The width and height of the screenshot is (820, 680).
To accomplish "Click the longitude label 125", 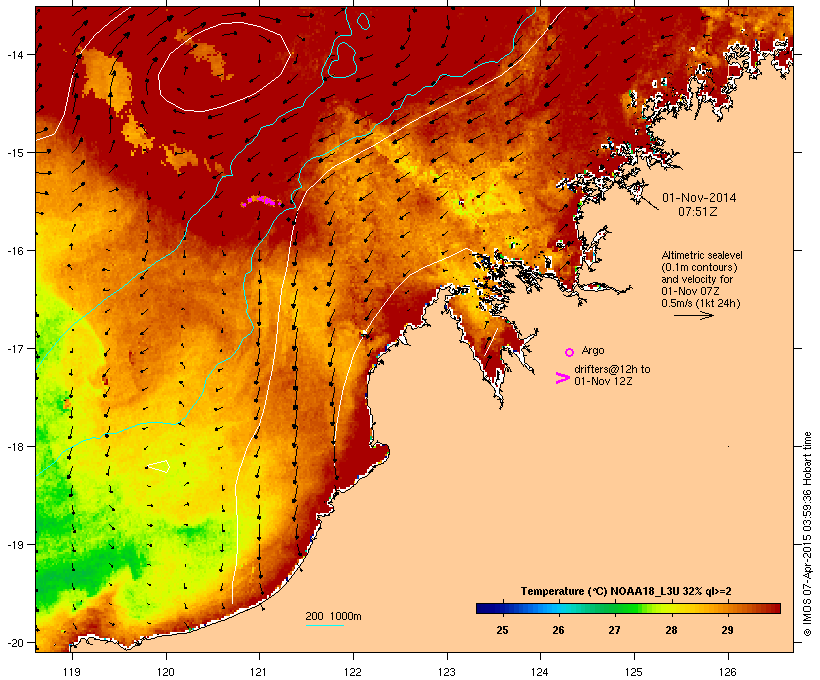I will 634,672.
